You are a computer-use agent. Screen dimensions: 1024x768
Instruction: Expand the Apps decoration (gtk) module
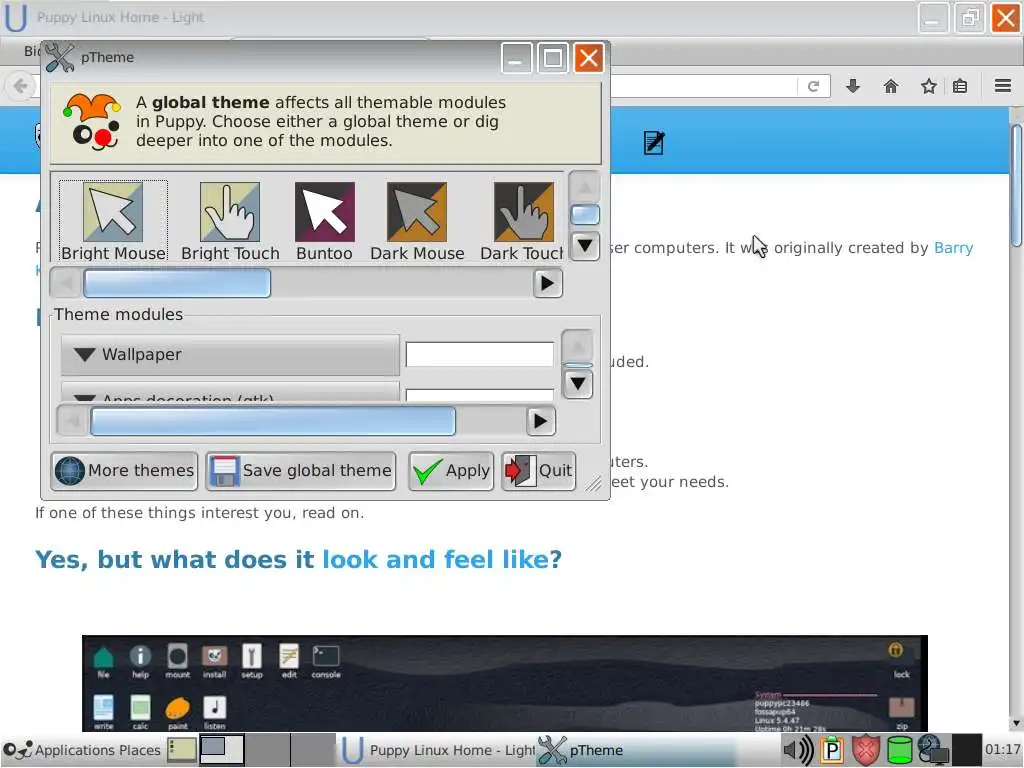point(230,392)
